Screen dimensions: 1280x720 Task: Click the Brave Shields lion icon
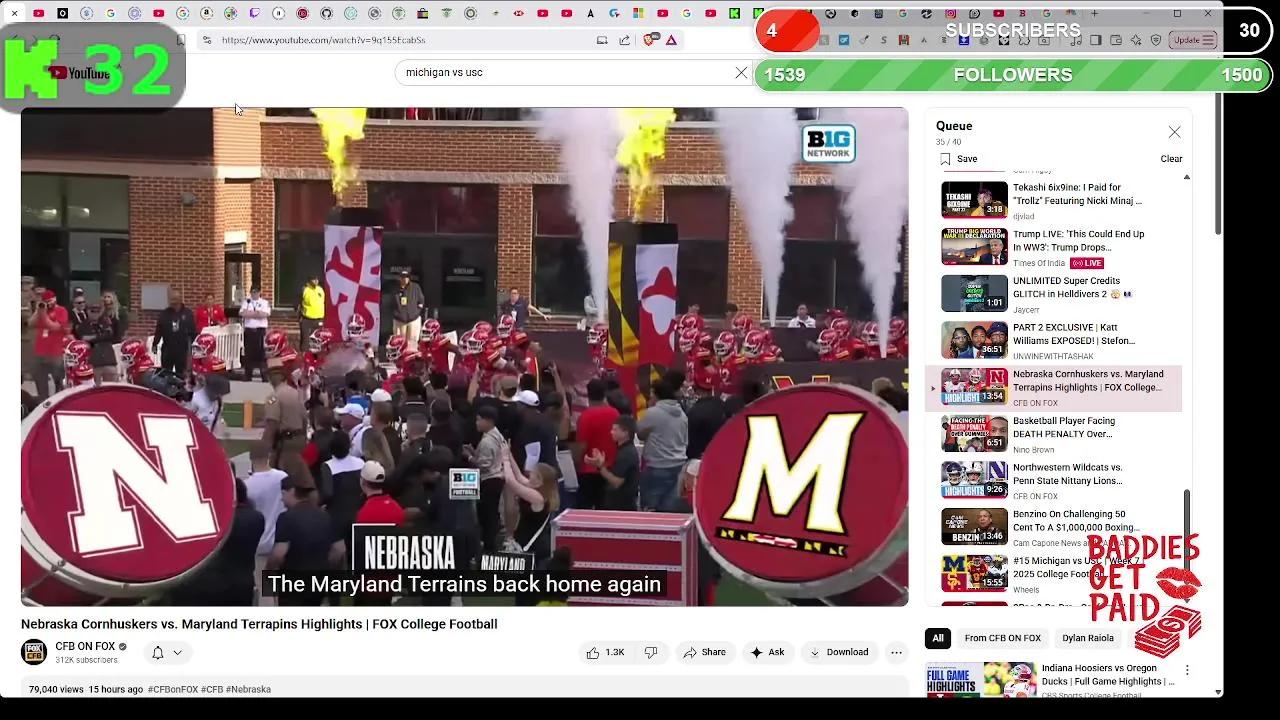tap(650, 40)
